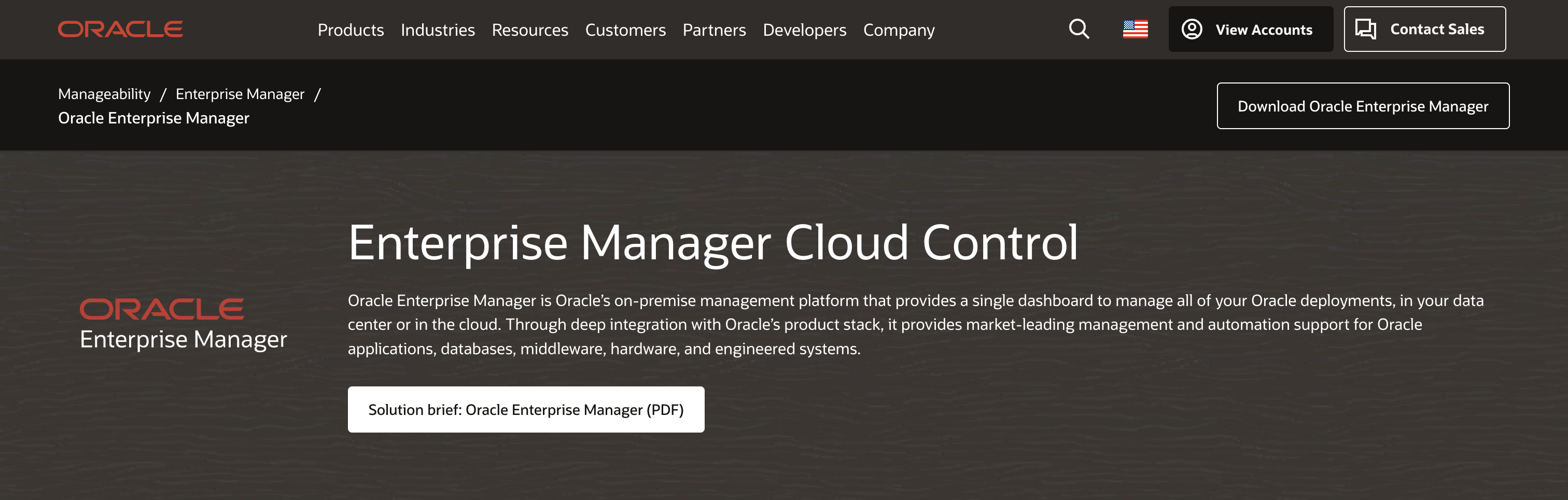Click Download Oracle Enterprise Manager button

(1362, 106)
